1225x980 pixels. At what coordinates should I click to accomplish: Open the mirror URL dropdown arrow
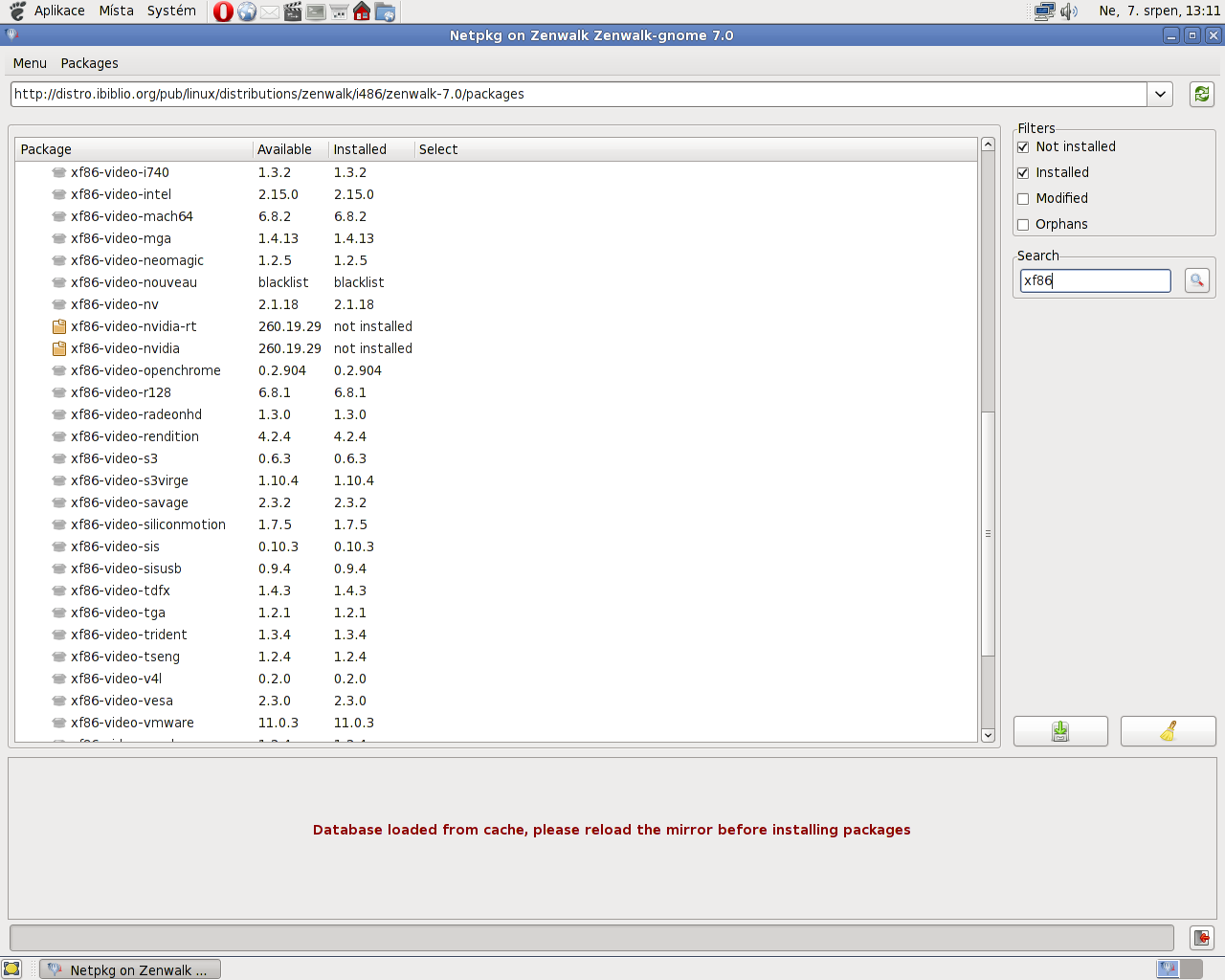tap(1160, 94)
